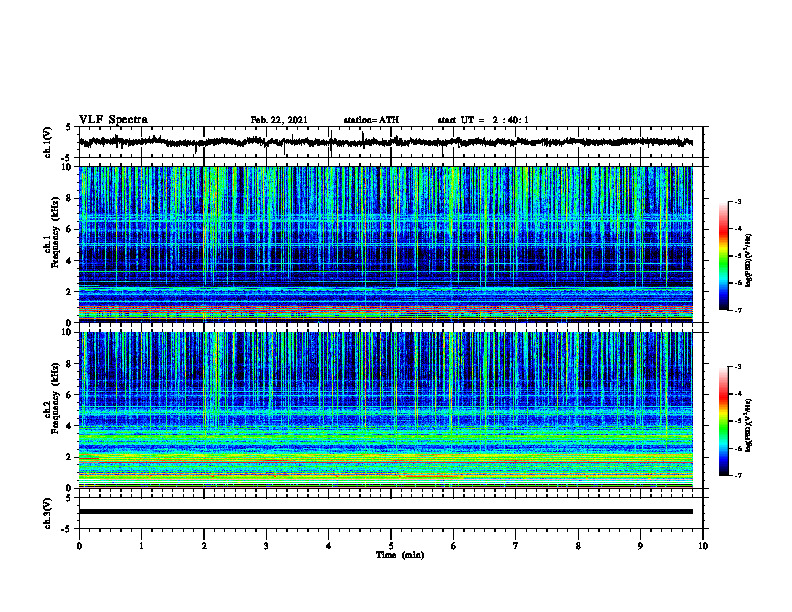Click the '9' tick on the time axis

pos(640,546)
